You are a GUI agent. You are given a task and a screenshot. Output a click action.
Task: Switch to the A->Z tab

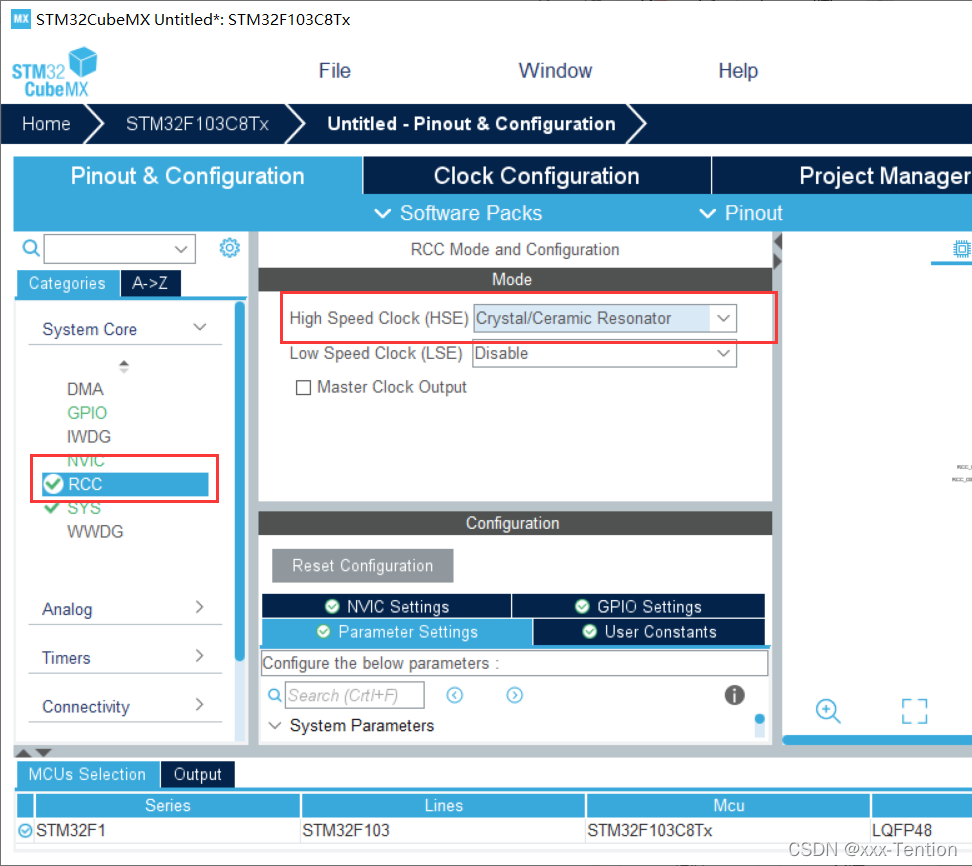click(150, 283)
